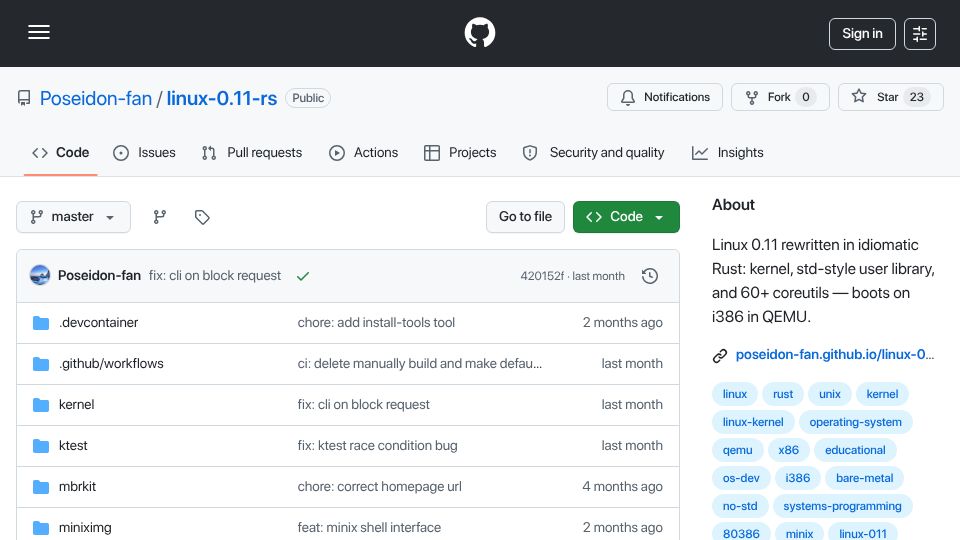The width and height of the screenshot is (960, 540).
Task: Select the 'linux-kernel' topic tag
Action: pyautogui.click(x=753, y=422)
